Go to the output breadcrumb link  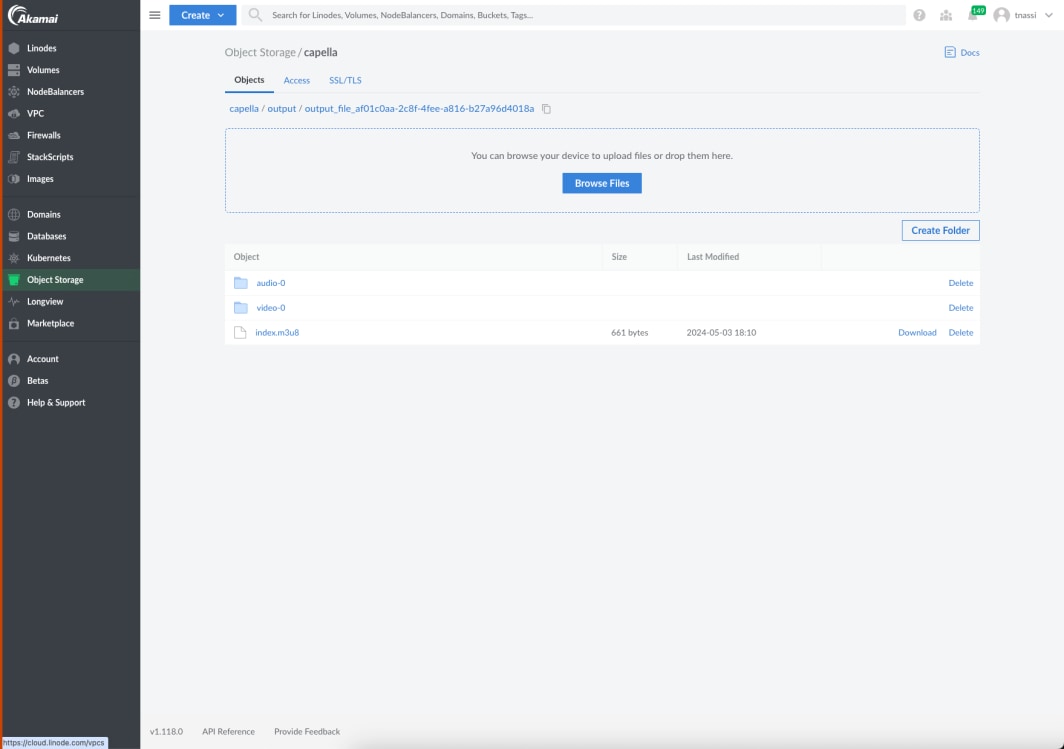(281, 108)
